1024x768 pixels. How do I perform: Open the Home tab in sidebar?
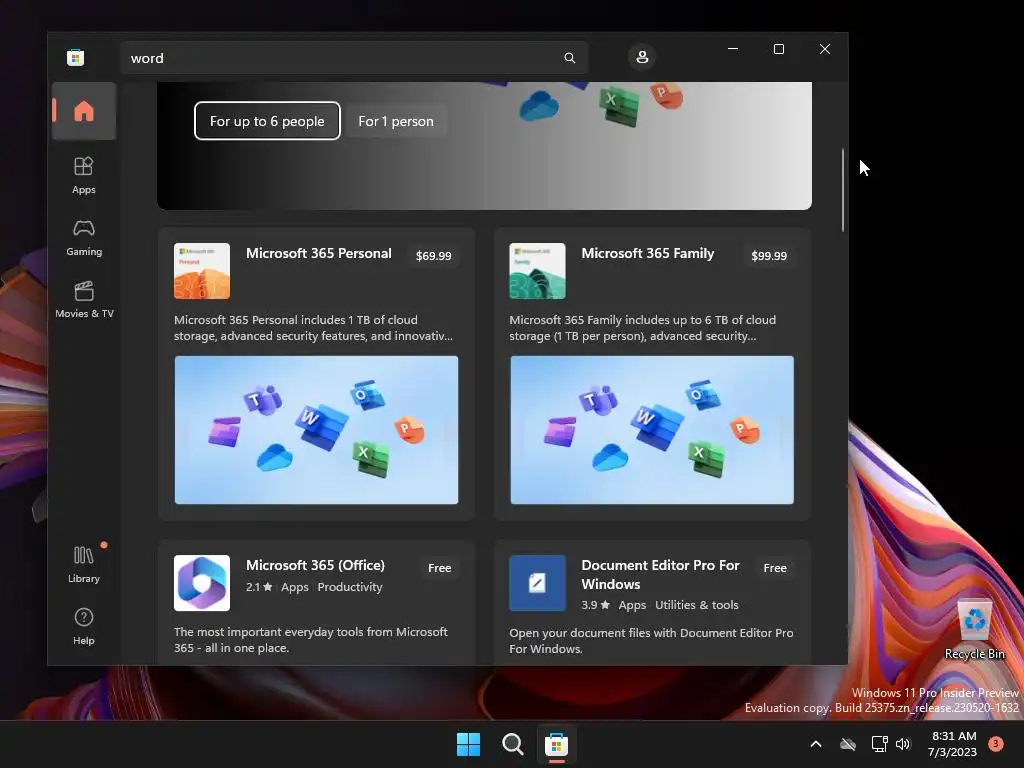[x=84, y=111]
